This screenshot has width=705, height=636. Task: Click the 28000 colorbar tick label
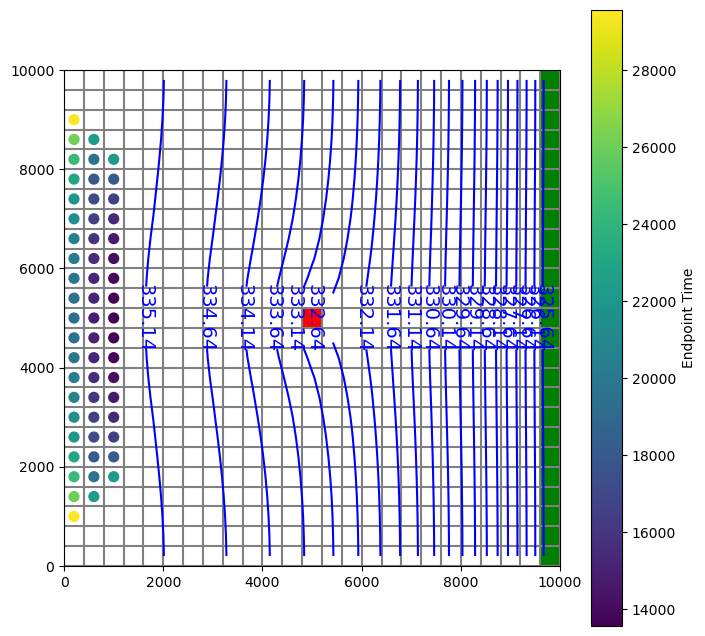(654, 71)
